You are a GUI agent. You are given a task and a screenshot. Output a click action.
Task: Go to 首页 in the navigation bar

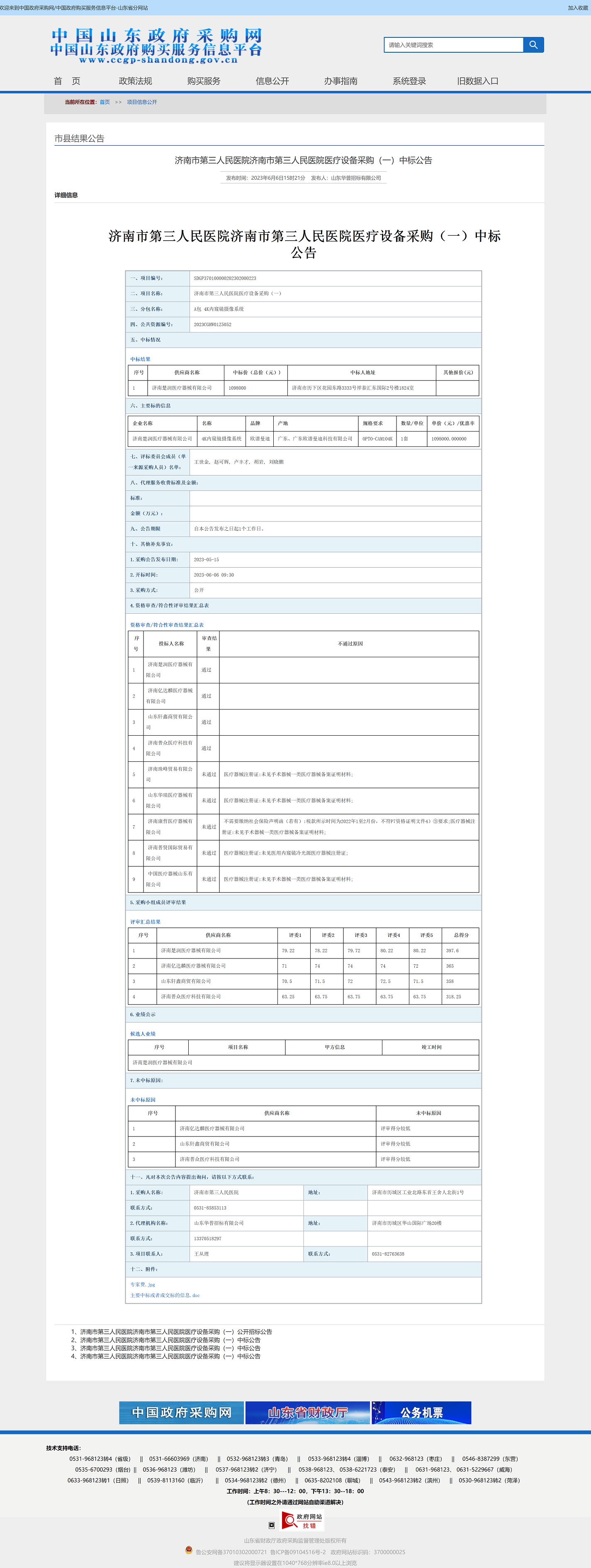point(67,81)
